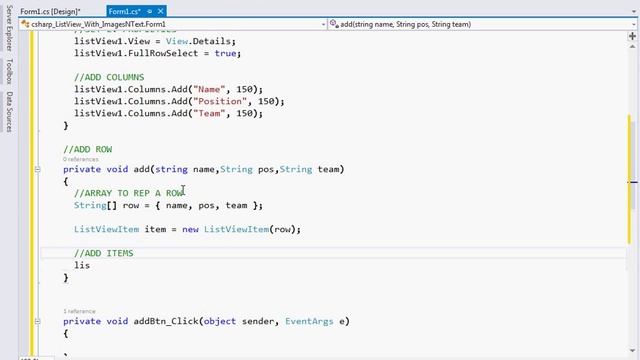The height and width of the screenshot is (360, 640).
Task: Click the 0 references CodeLens link
Action: [81, 159]
